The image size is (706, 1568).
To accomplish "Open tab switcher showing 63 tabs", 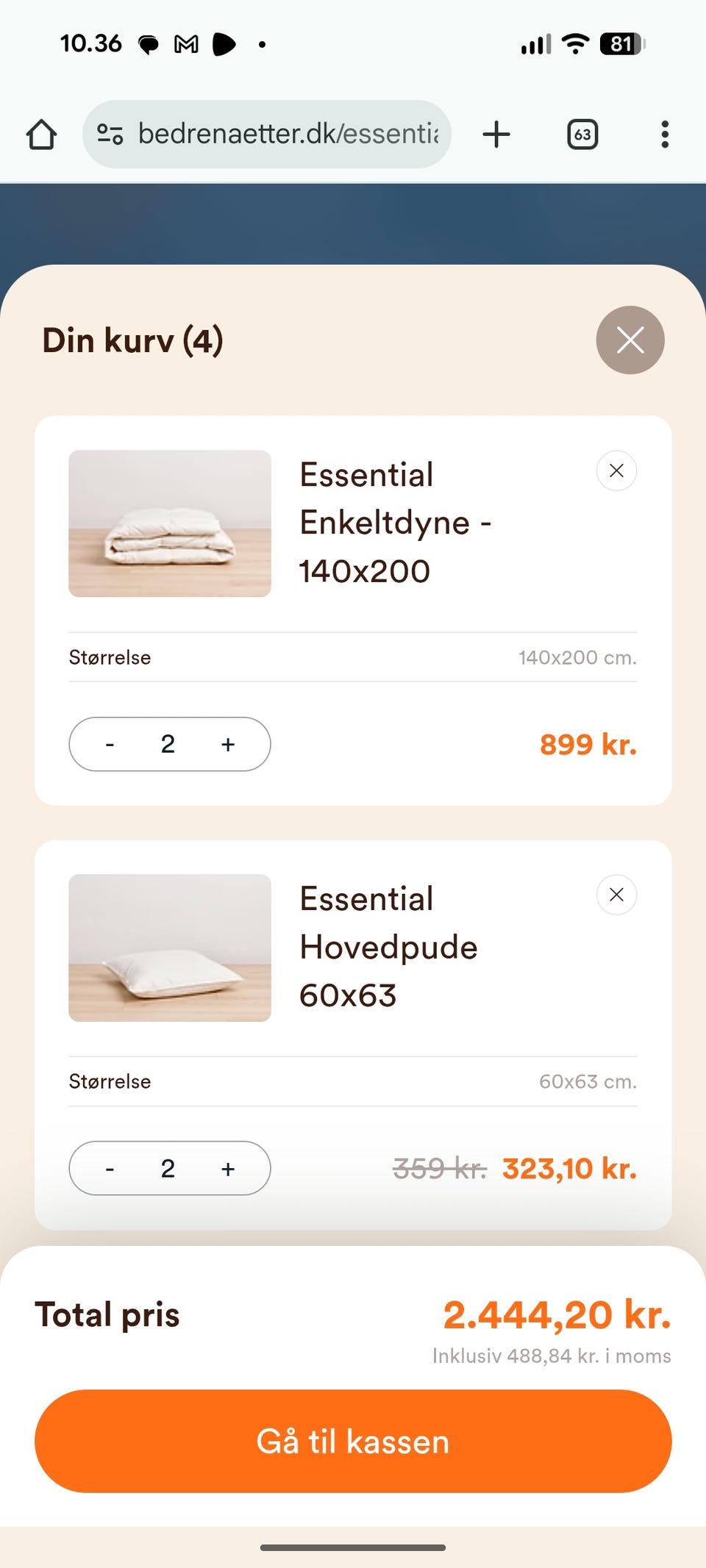I will tap(582, 135).
